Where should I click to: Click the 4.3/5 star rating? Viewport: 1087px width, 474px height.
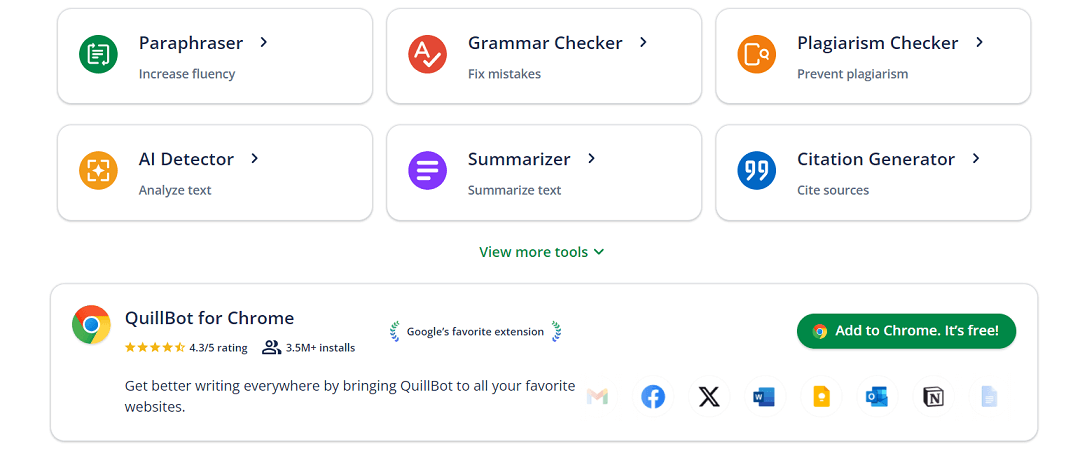pyautogui.click(x=186, y=348)
